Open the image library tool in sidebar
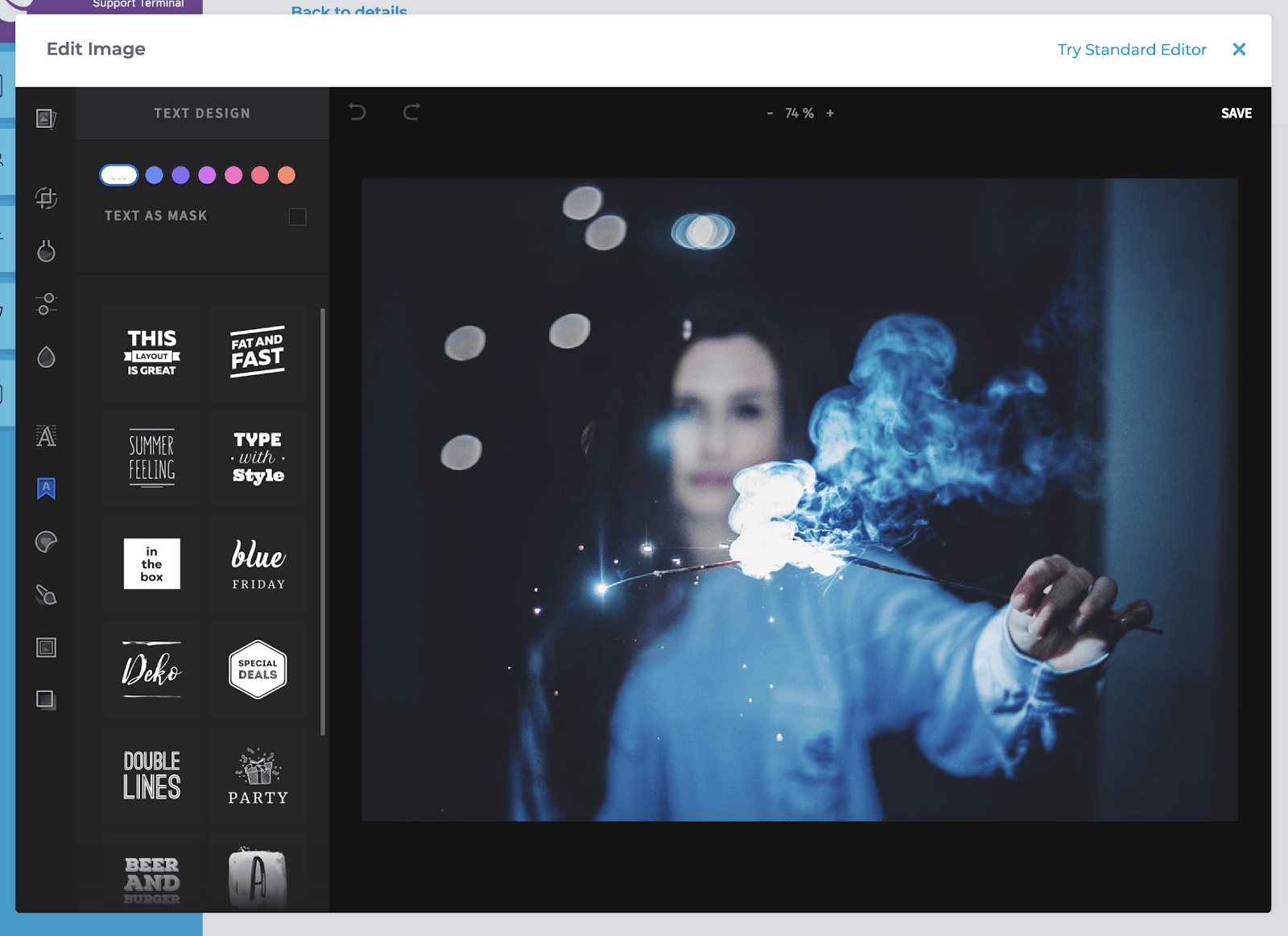 click(x=46, y=118)
